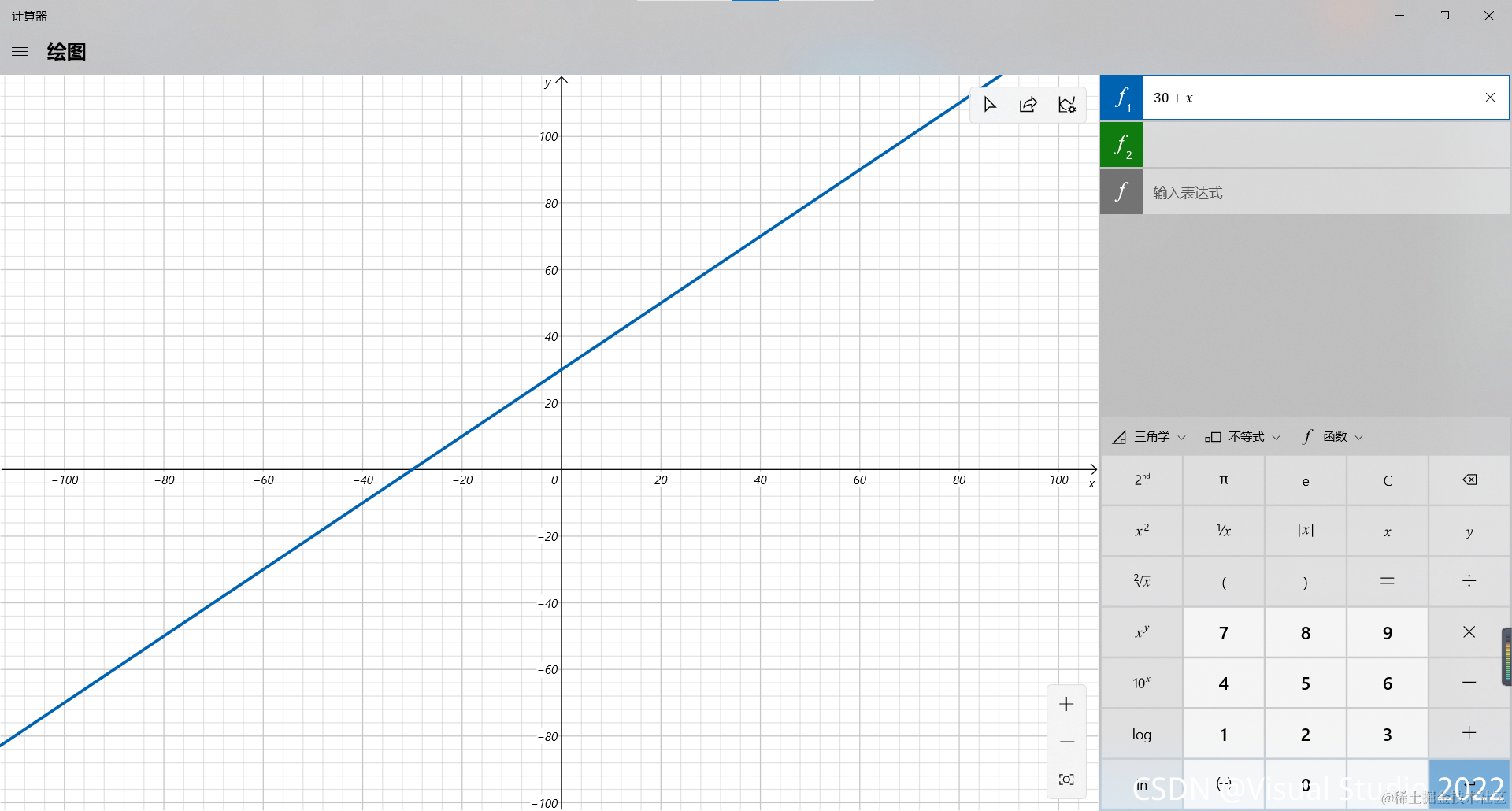Click the green f2 function badge

click(x=1121, y=145)
